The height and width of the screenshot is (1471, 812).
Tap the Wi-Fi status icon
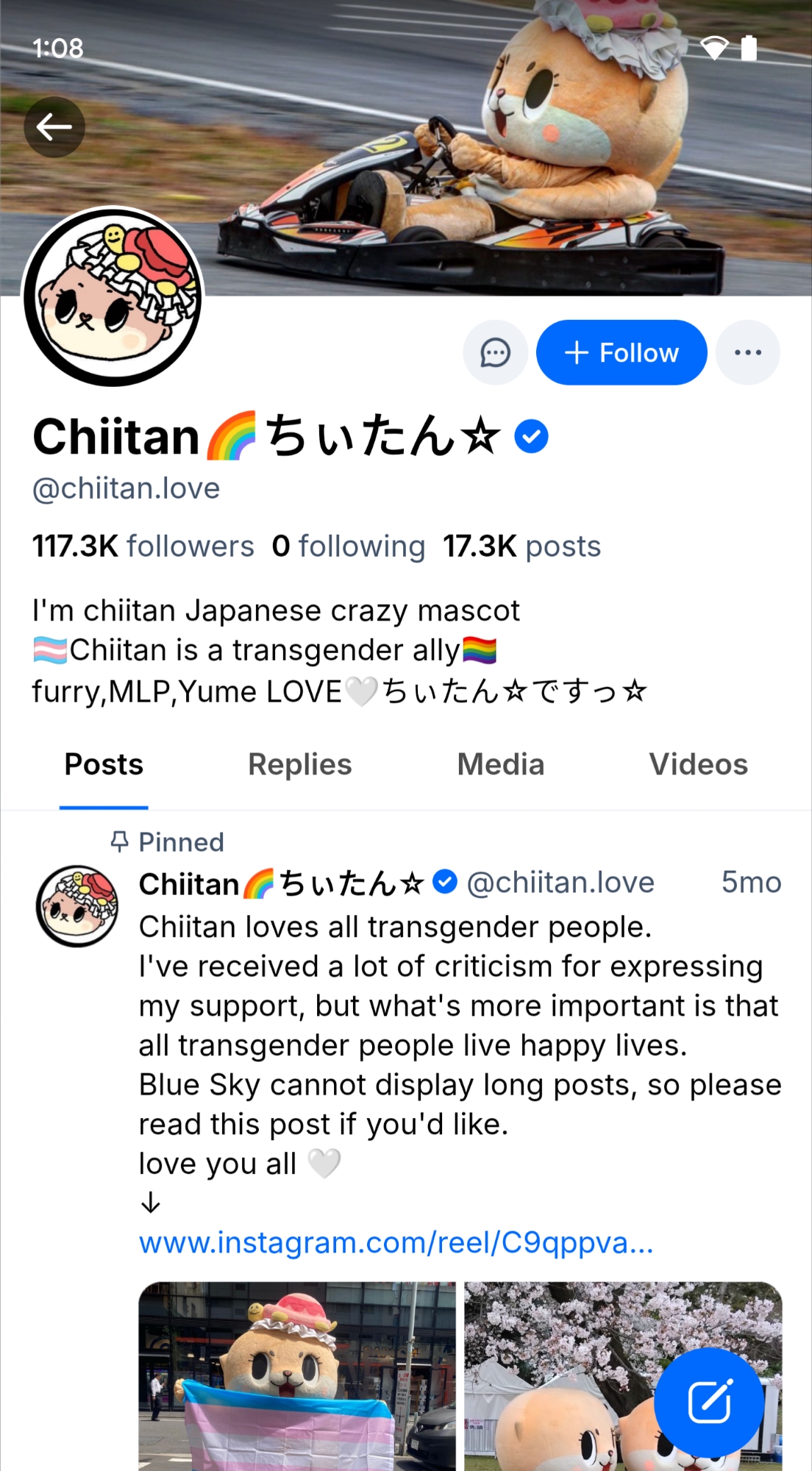pyautogui.click(x=713, y=48)
